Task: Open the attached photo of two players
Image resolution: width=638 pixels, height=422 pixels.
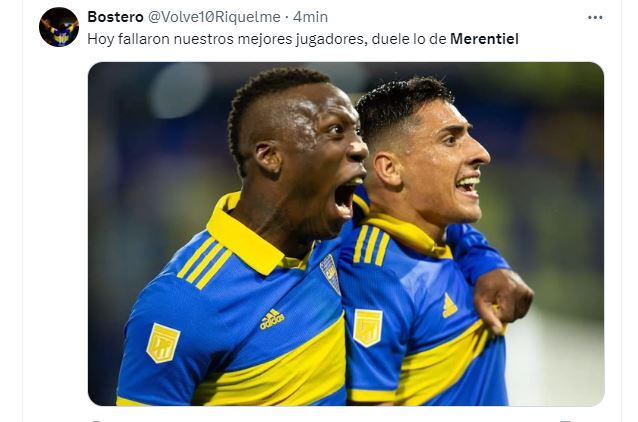Action: [x=346, y=234]
